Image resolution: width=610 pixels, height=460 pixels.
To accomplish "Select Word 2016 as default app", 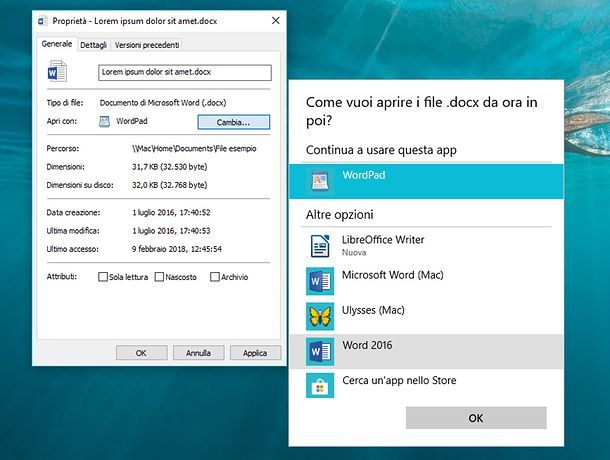I will point(426,351).
